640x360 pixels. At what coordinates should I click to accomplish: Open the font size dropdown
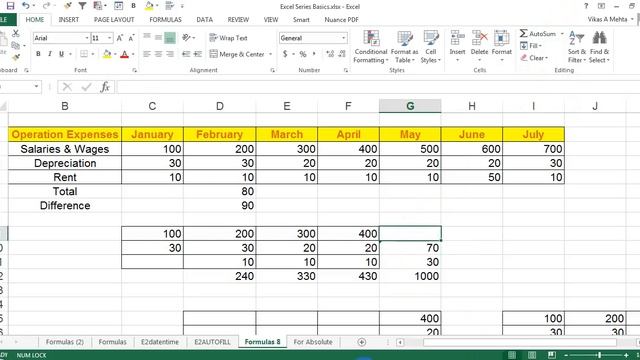(x=109, y=38)
